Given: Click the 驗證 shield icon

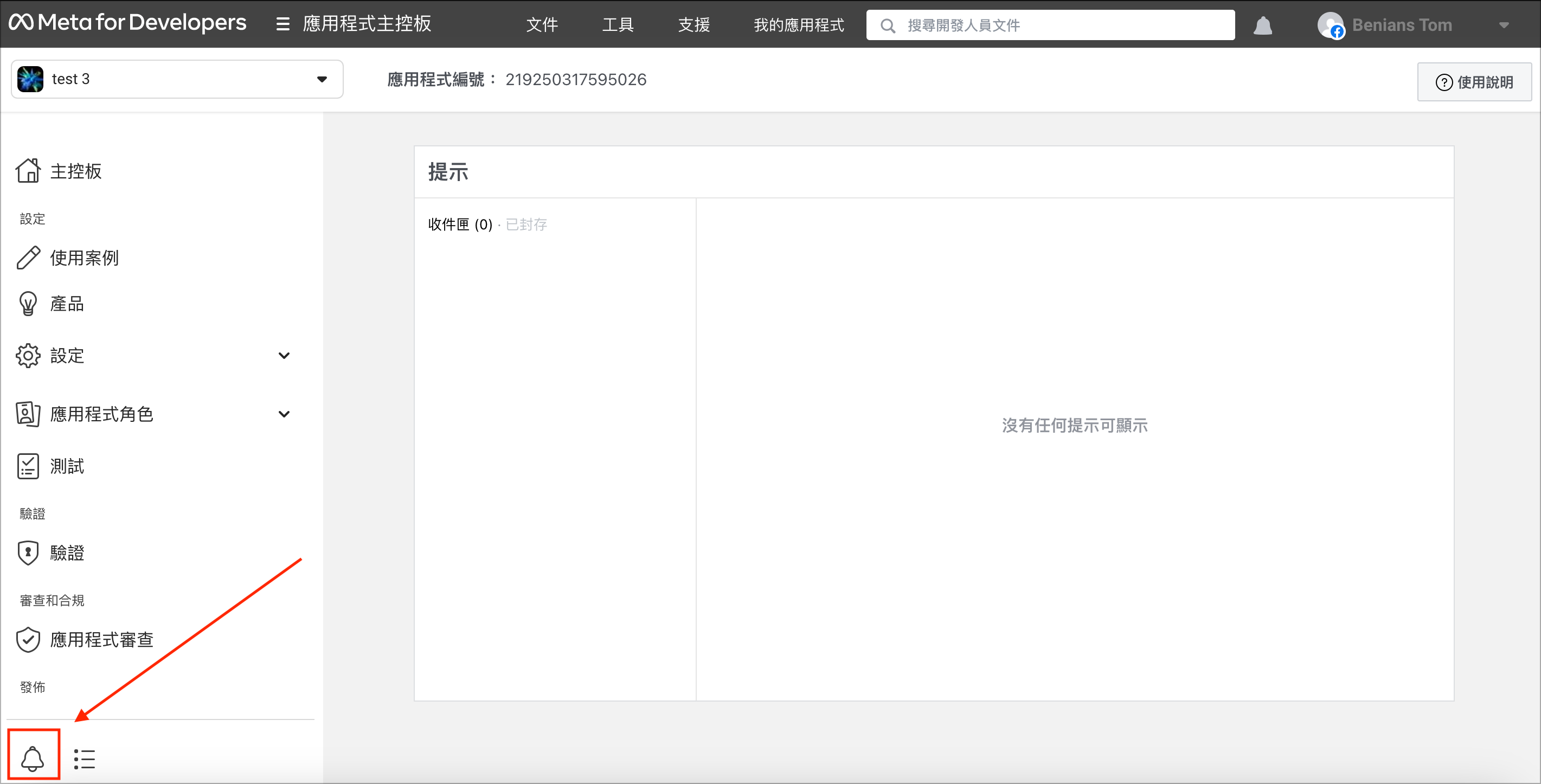Looking at the screenshot, I should coord(28,552).
